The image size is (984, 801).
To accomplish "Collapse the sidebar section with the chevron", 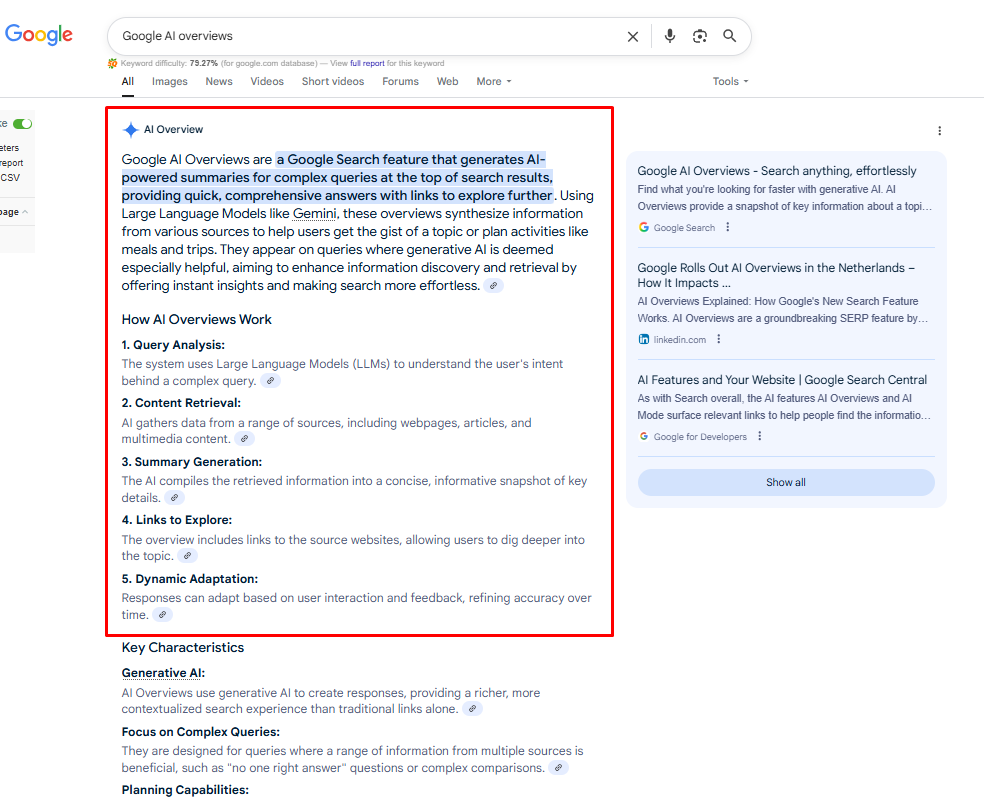I will coord(25,212).
